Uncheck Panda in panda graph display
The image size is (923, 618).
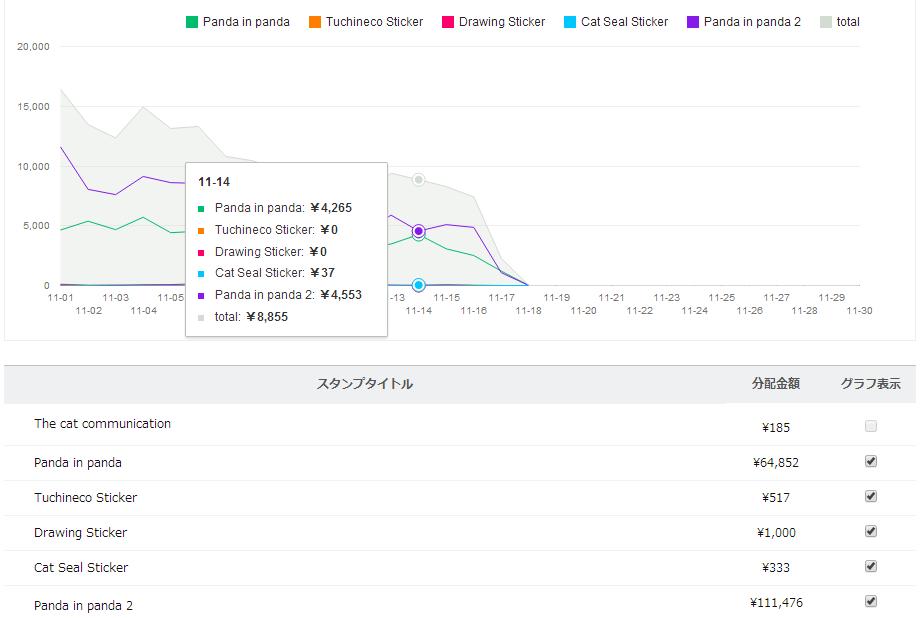871,461
